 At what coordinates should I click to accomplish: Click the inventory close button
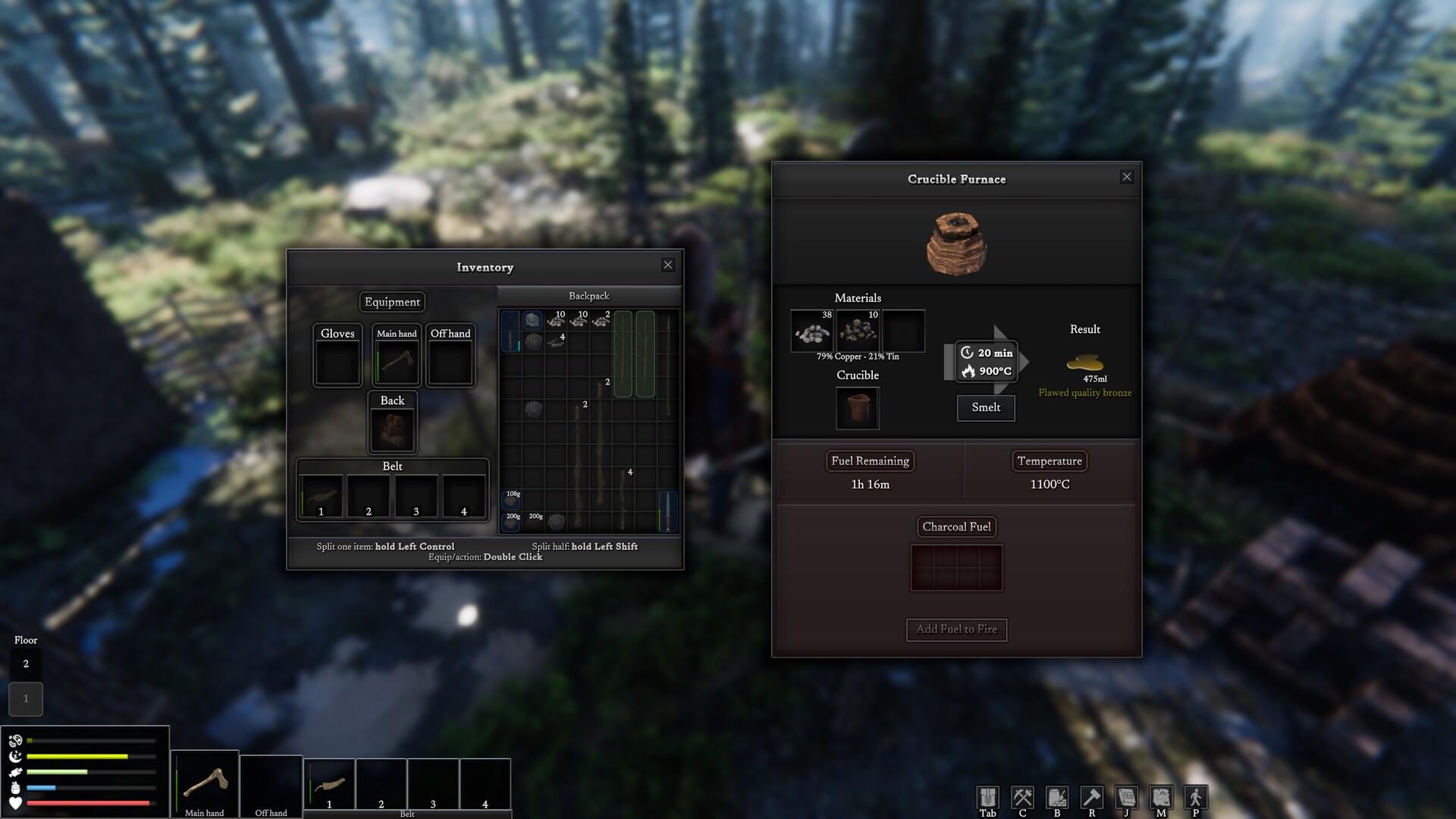pos(668,265)
